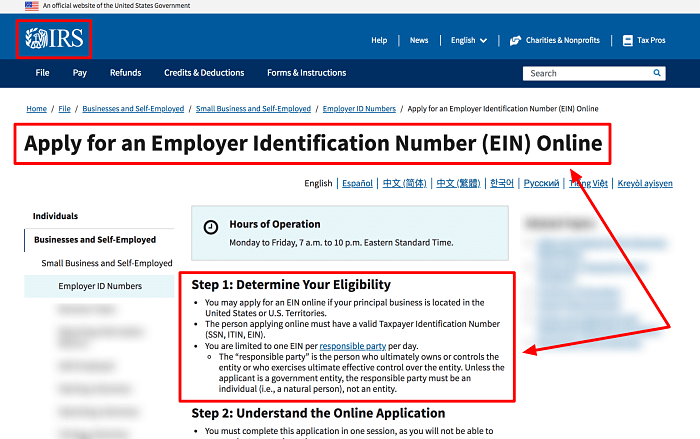The image size is (700, 439).
Task: Open the Charities & Nonprofits link
Action: tap(562, 40)
